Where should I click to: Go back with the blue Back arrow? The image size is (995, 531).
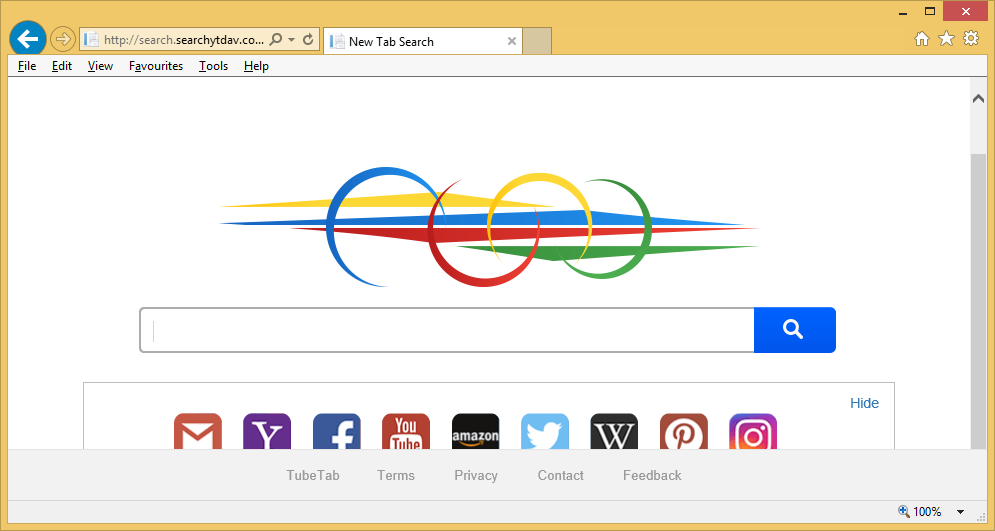[27, 39]
